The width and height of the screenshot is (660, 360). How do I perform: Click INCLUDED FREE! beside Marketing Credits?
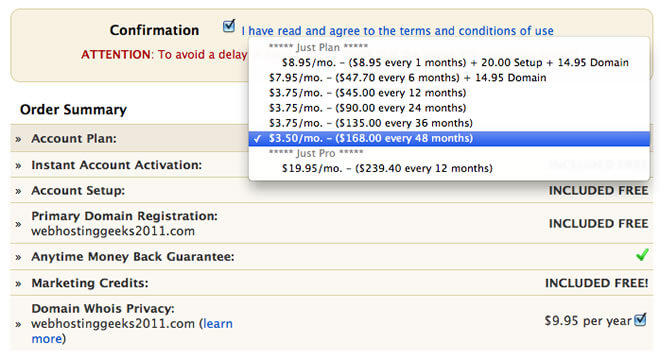pyautogui.click(x=596, y=283)
